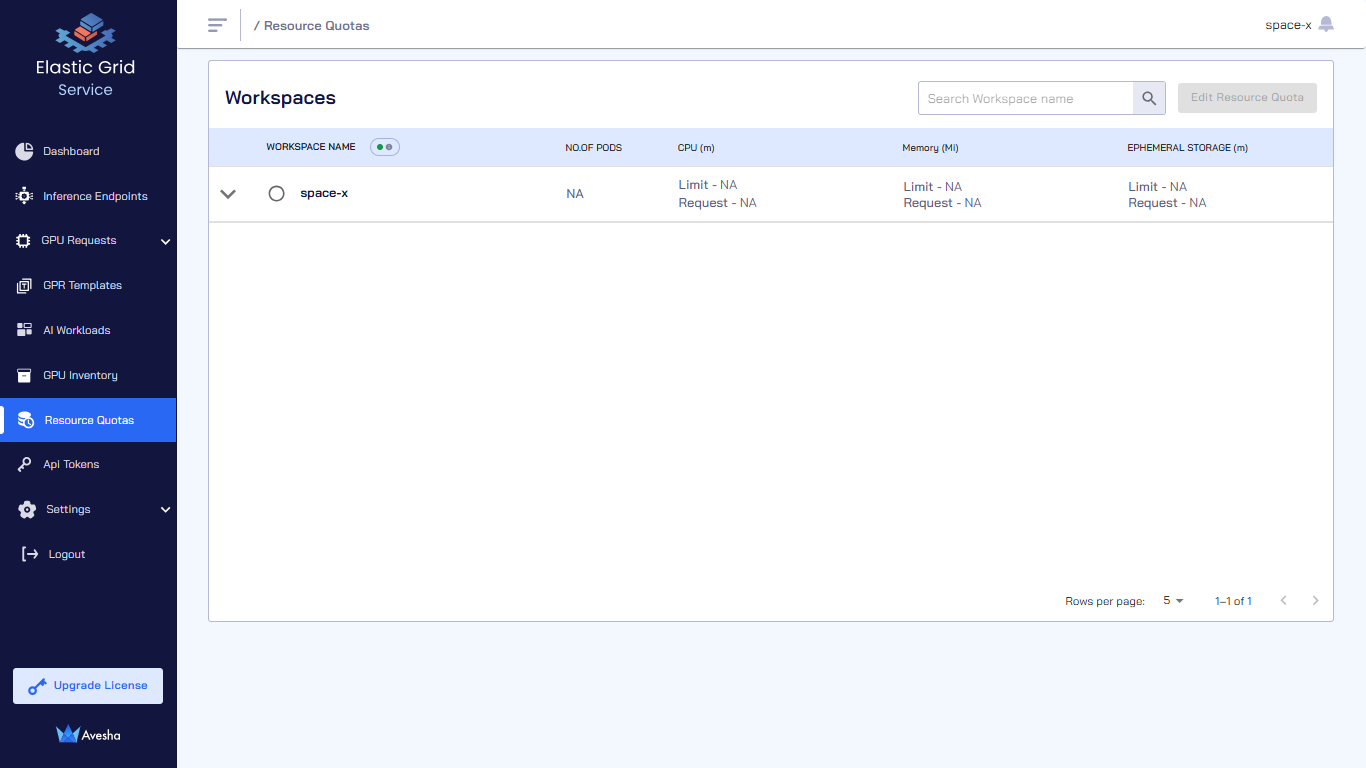Click the GPR Templates copy icon
The width and height of the screenshot is (1366, 768).
pos(24,286)
